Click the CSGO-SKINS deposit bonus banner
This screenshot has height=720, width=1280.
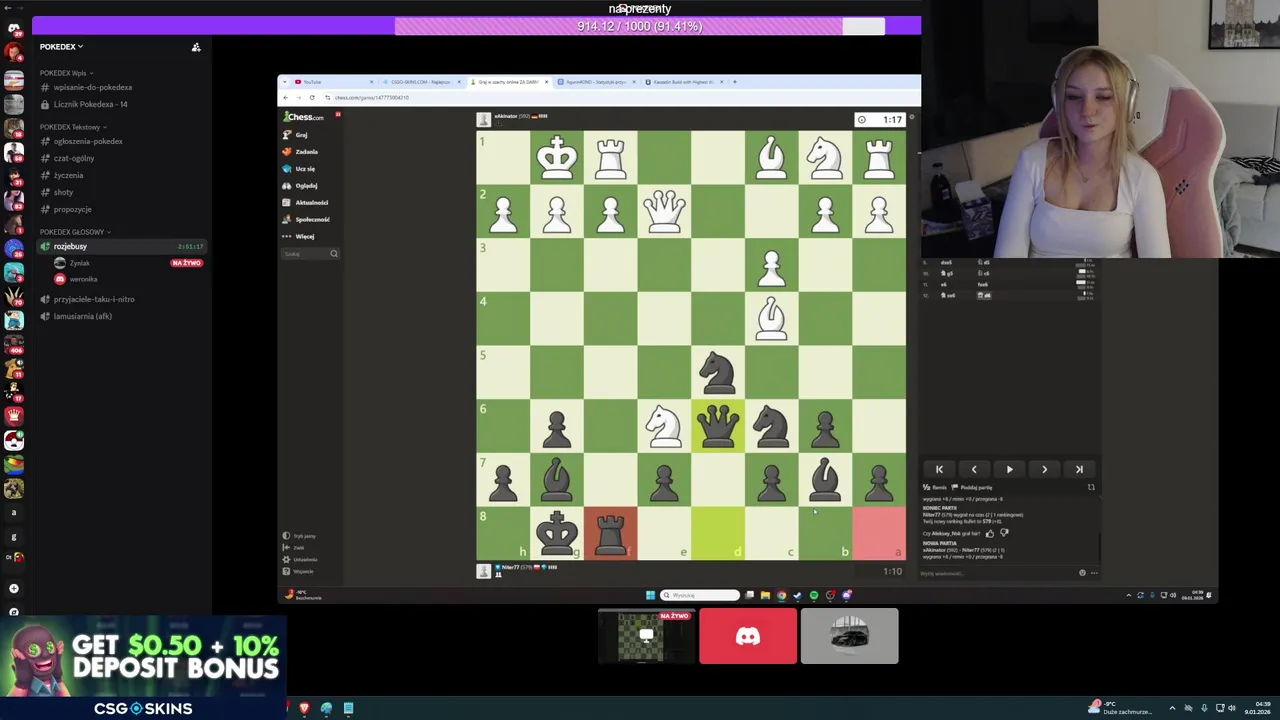(x=144, y=667)
